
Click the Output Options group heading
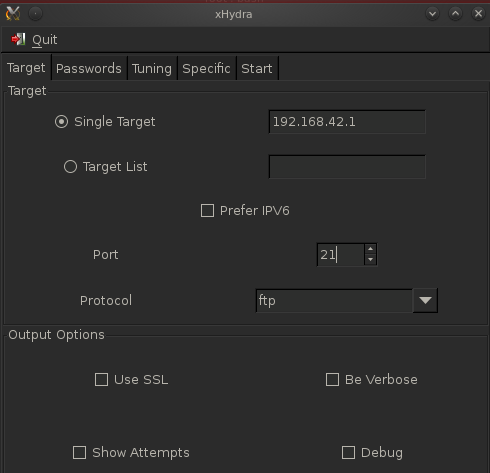click(56, 335)
